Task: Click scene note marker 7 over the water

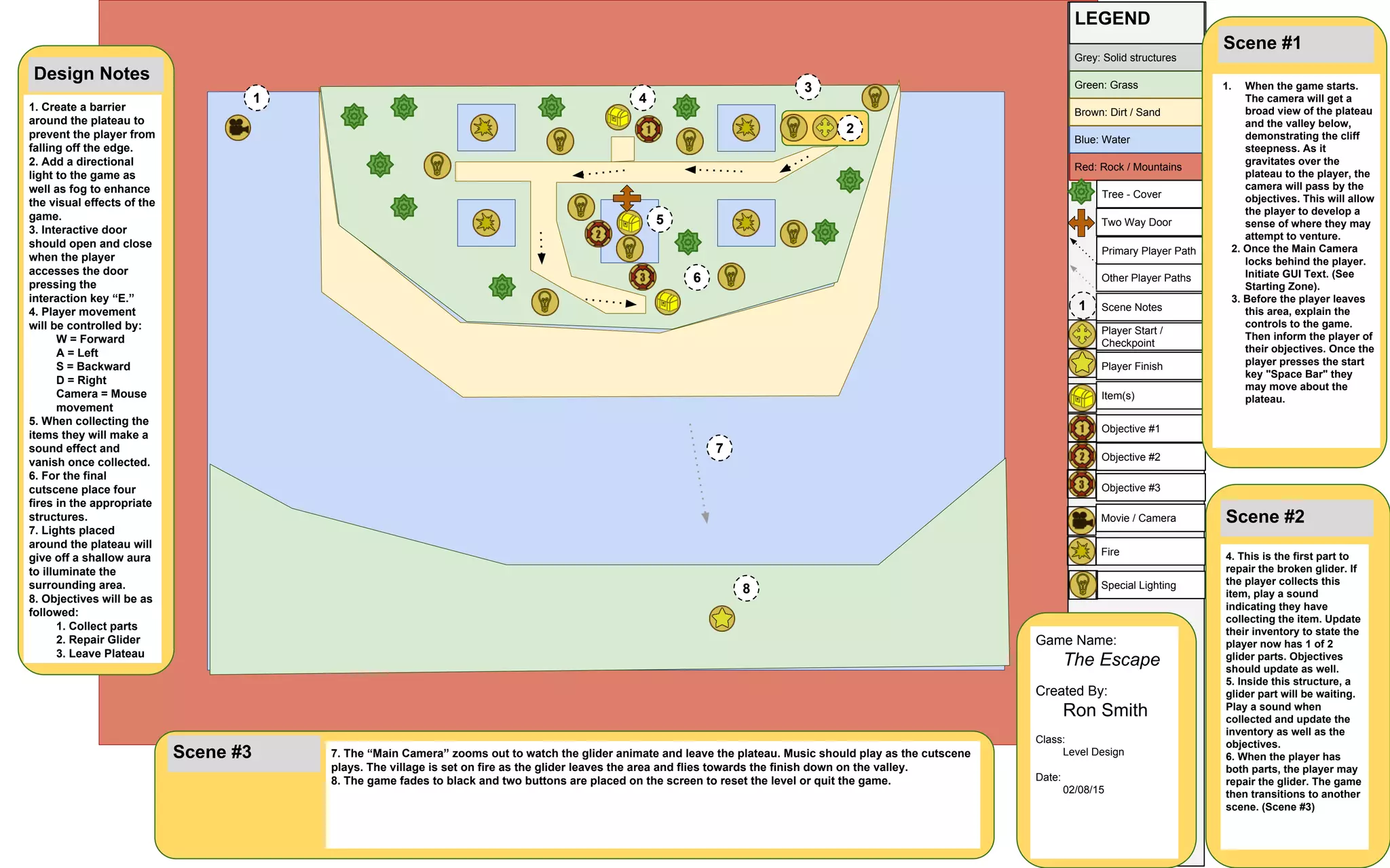Action: [x=719, y=448]
